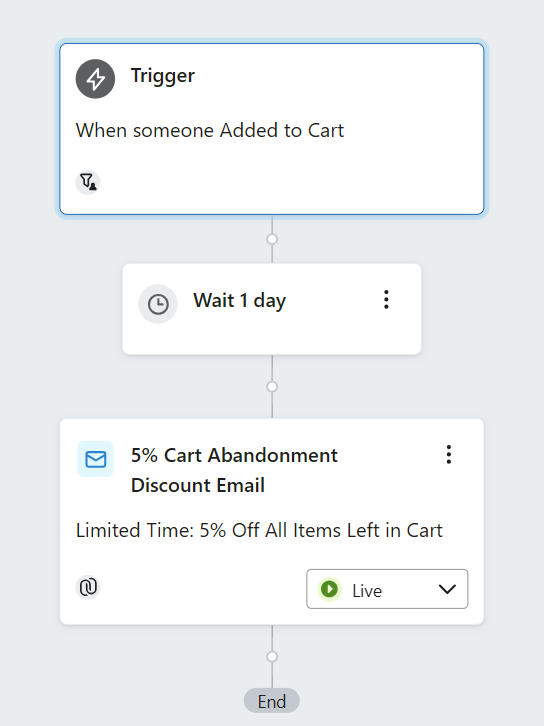Select the Wait 1 day step card

(272, 309)
